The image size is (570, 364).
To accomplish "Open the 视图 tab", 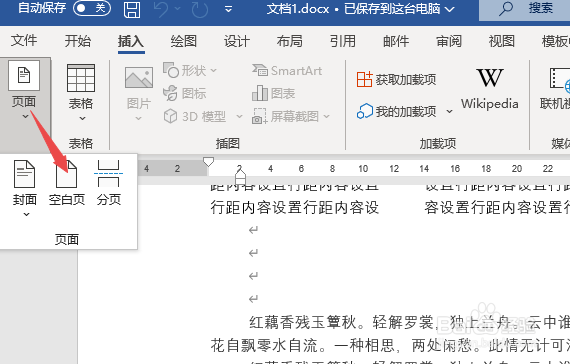I will (502, 41).
